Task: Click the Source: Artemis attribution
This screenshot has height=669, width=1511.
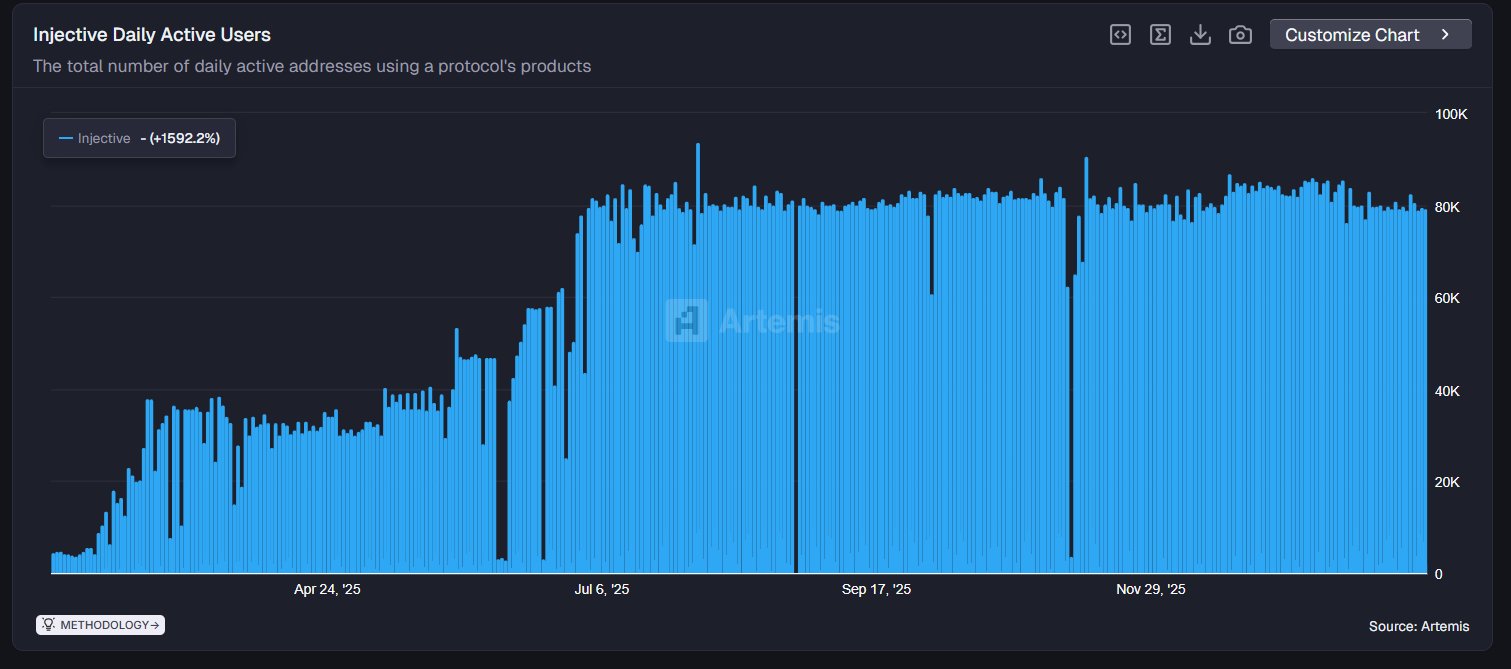Action: click(x=1419, y=626)
